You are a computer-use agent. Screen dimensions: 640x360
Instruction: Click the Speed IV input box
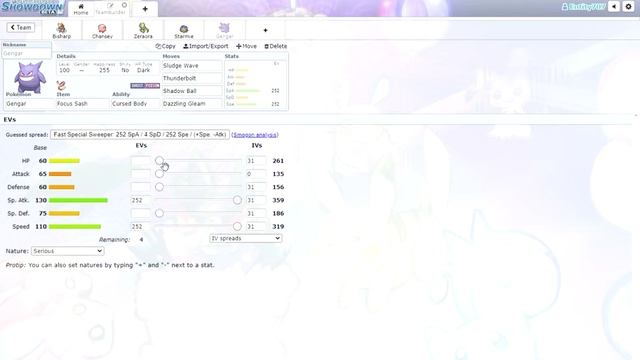pyautogui.click(x=256, y=226)
